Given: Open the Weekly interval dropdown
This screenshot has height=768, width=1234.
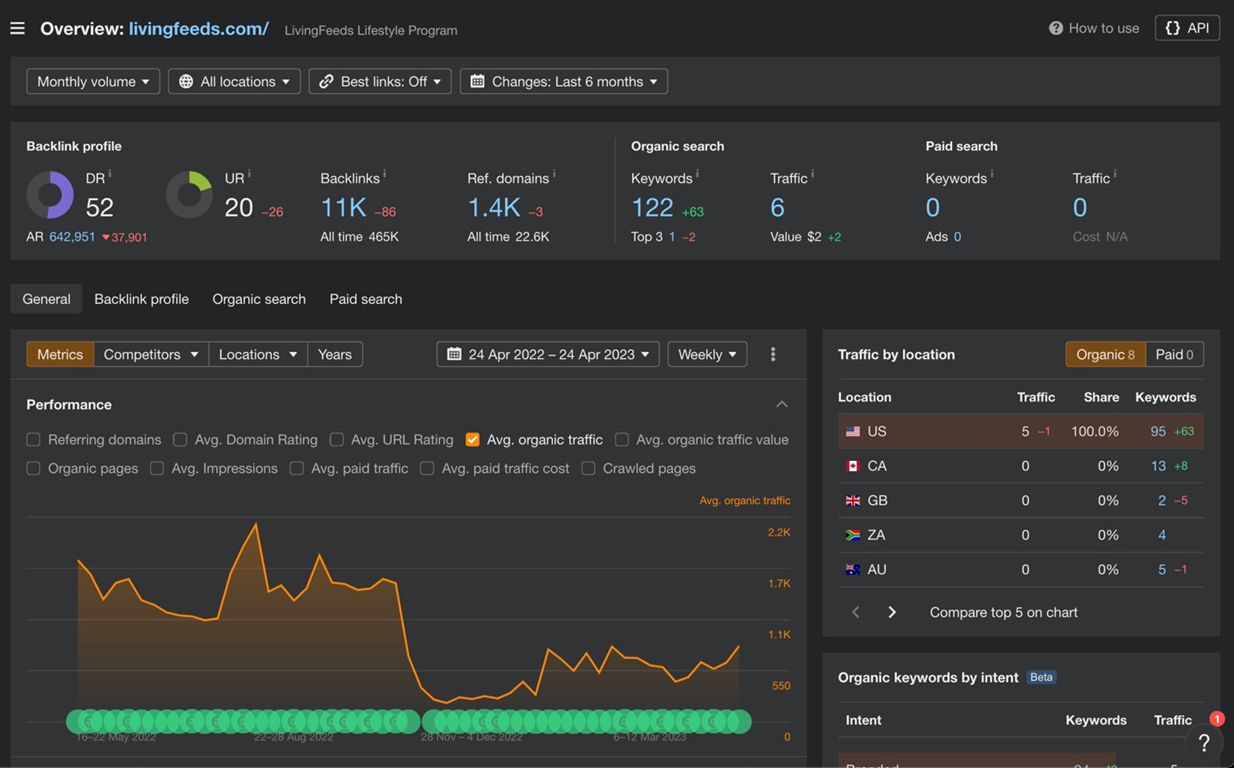Looking at the screenshot, I should point(707,354).
